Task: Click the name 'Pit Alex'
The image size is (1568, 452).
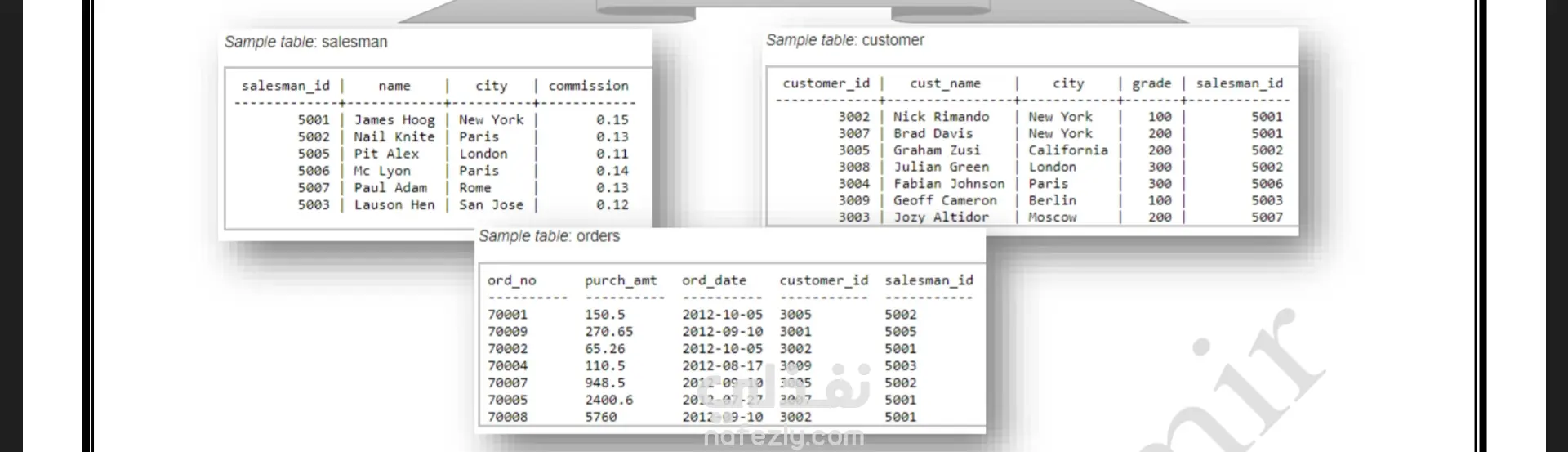Action: tap(386, 154)
